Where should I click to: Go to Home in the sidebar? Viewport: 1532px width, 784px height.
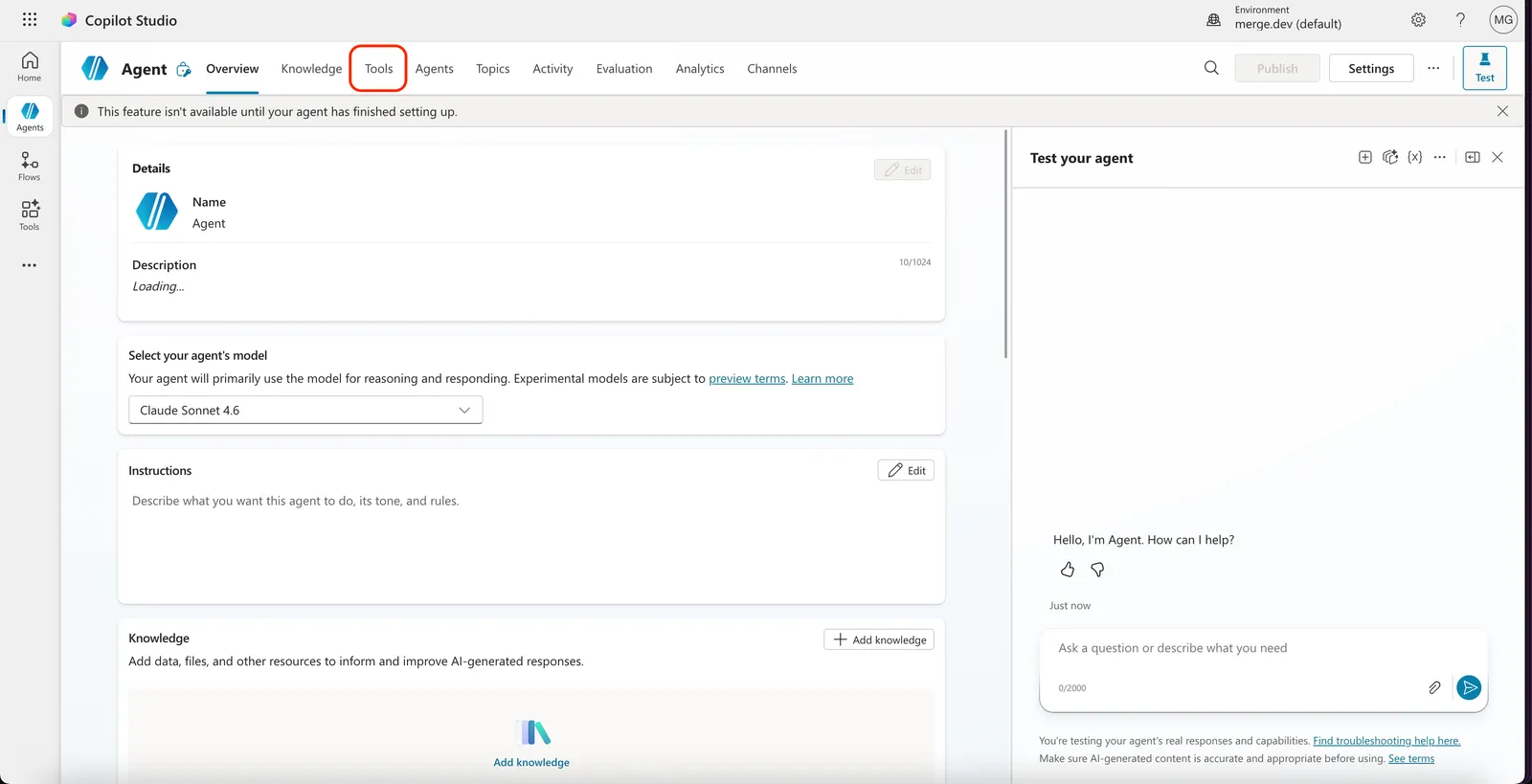(30, 67)
